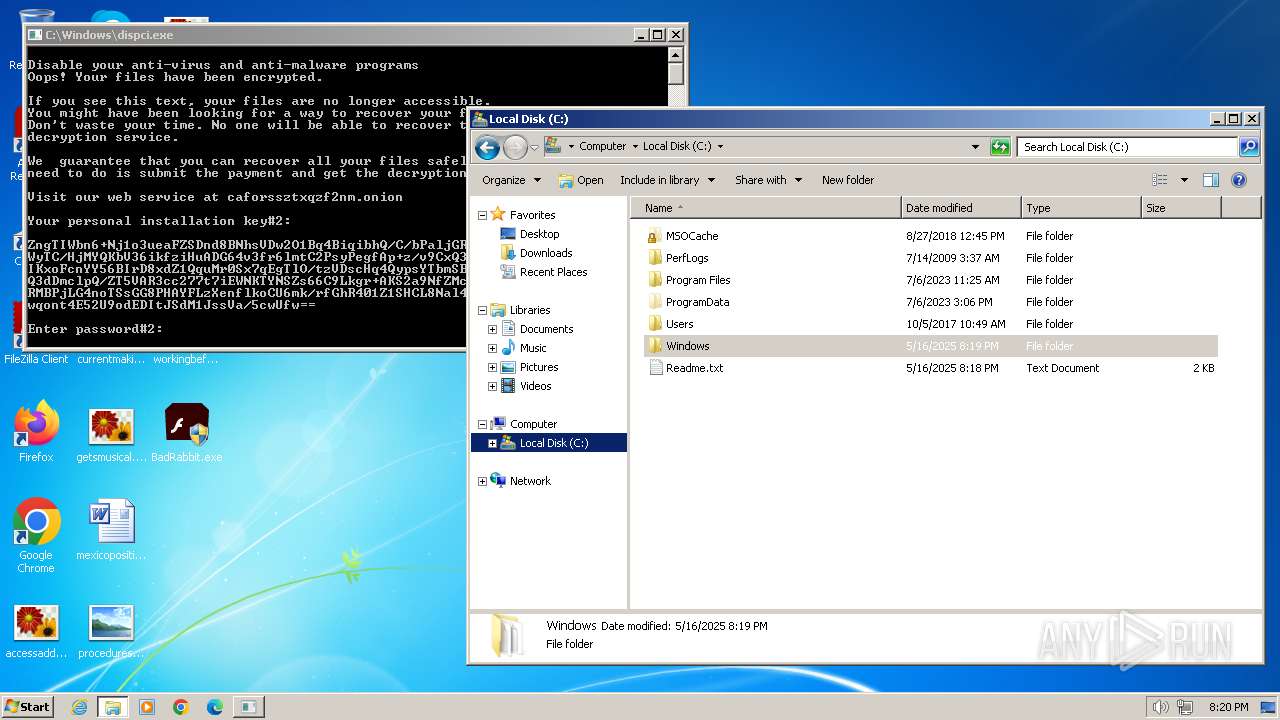Expand the Computer breadcrumb arrow

pyautogui.click(x=634, y=146)
